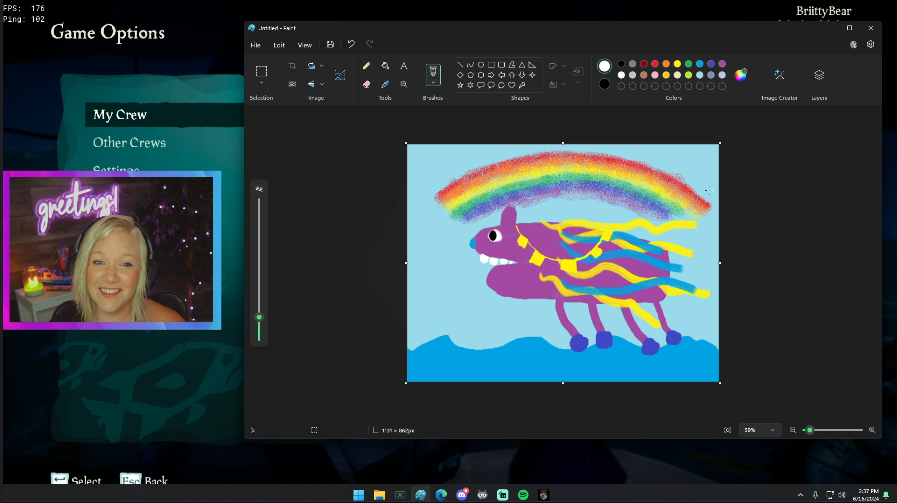Image resolution: width=897 pixels, height=503 pixels.
Task: Open Image Creator
Action: (x=779, y=75)
